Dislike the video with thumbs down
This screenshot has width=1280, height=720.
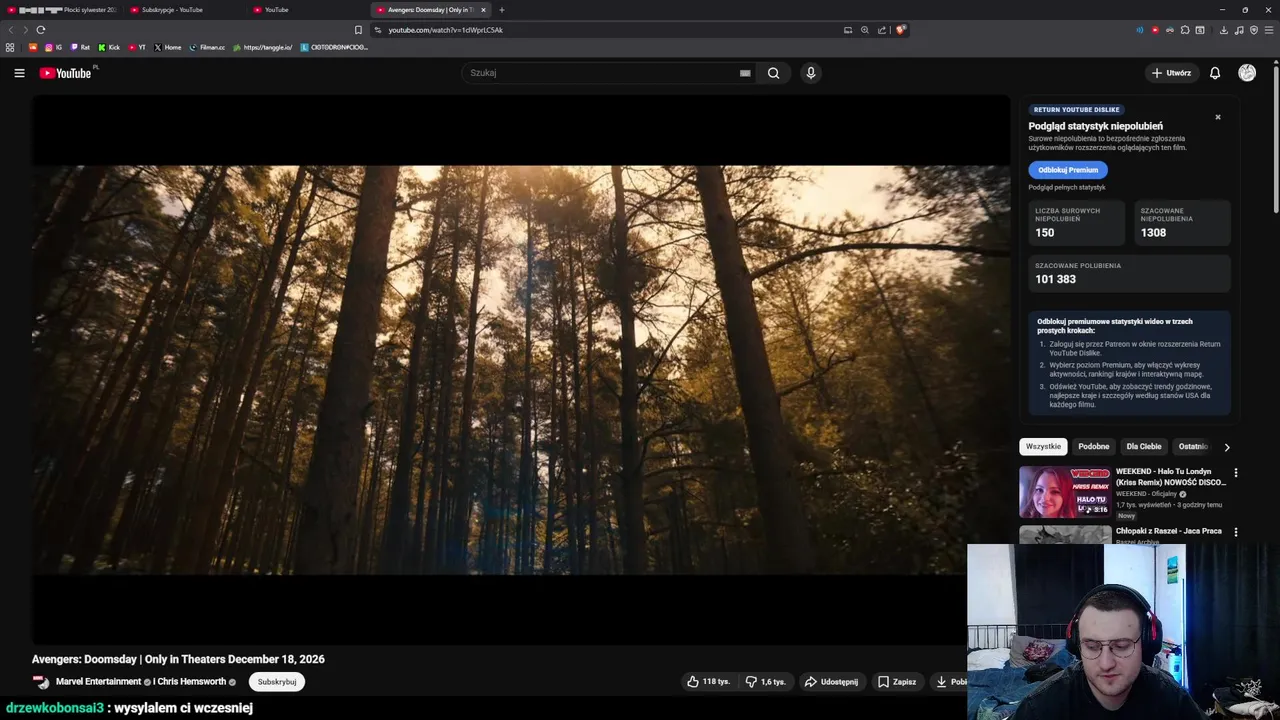766,682
